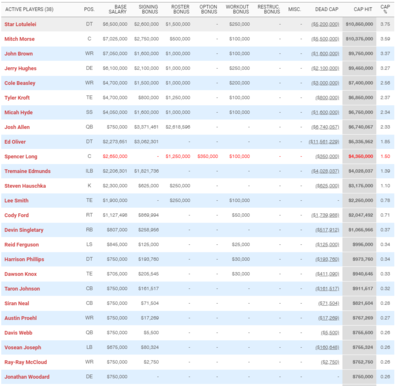Open Star Lotulelei dead cap value

(325, 24)
